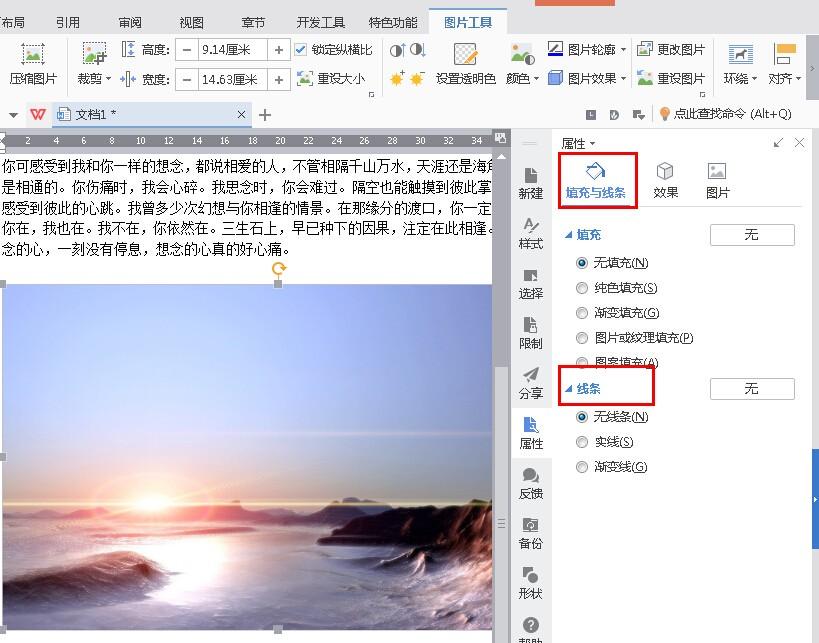Increase picture contrast icon
This screenshot has height=643, width=819.
pos(397,50)
